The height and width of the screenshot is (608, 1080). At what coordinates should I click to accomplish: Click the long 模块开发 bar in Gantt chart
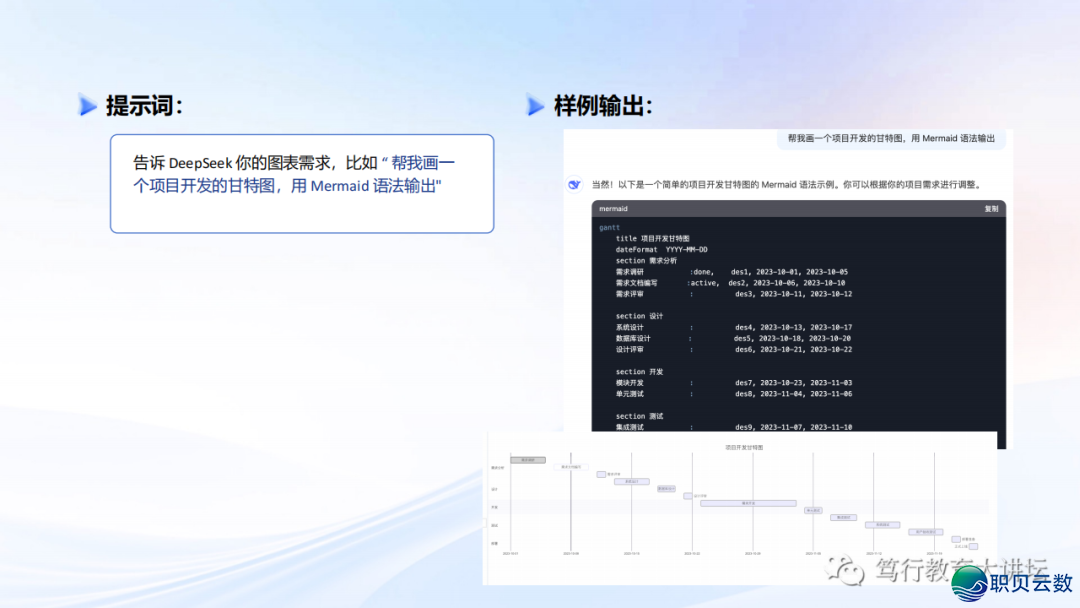pyautogui.click(x=748, y=503)
